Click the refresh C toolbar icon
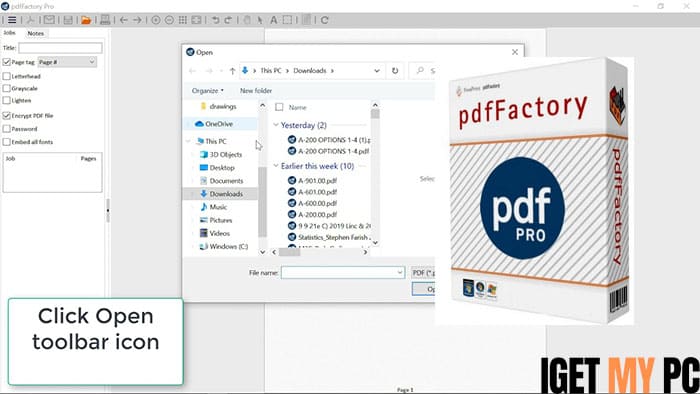Screen dimensions: 700x394 325,20
